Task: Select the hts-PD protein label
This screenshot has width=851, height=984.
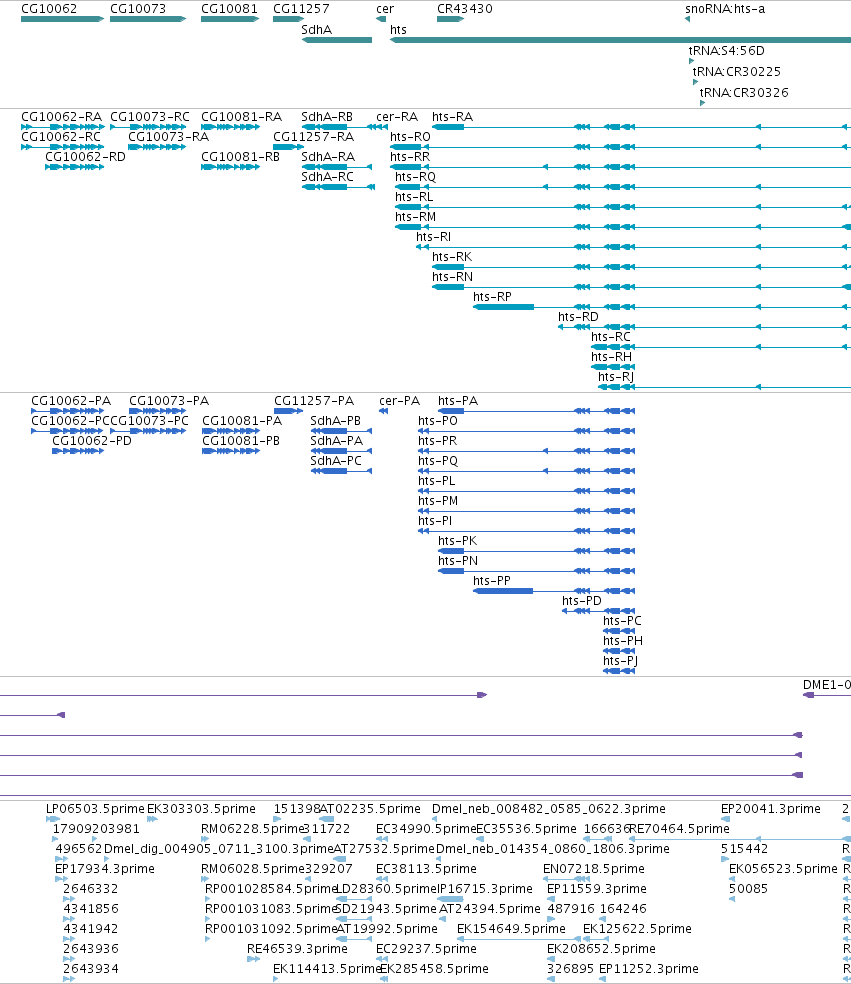Action: (x=582, y=601)
